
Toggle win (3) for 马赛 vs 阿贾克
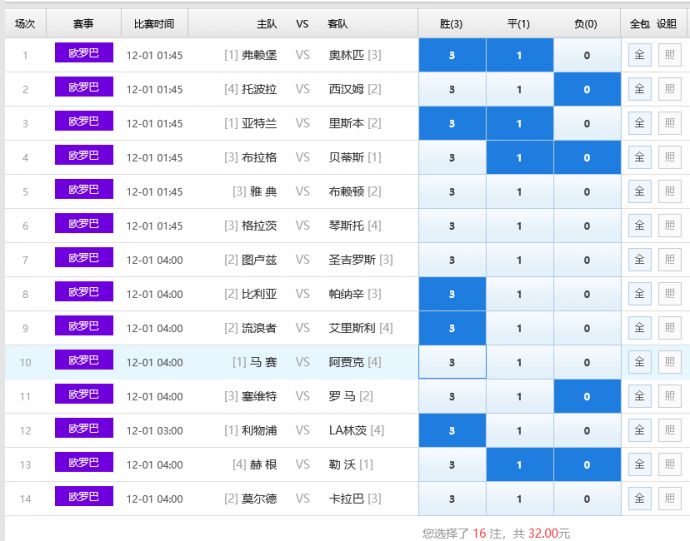pos(452,362)
